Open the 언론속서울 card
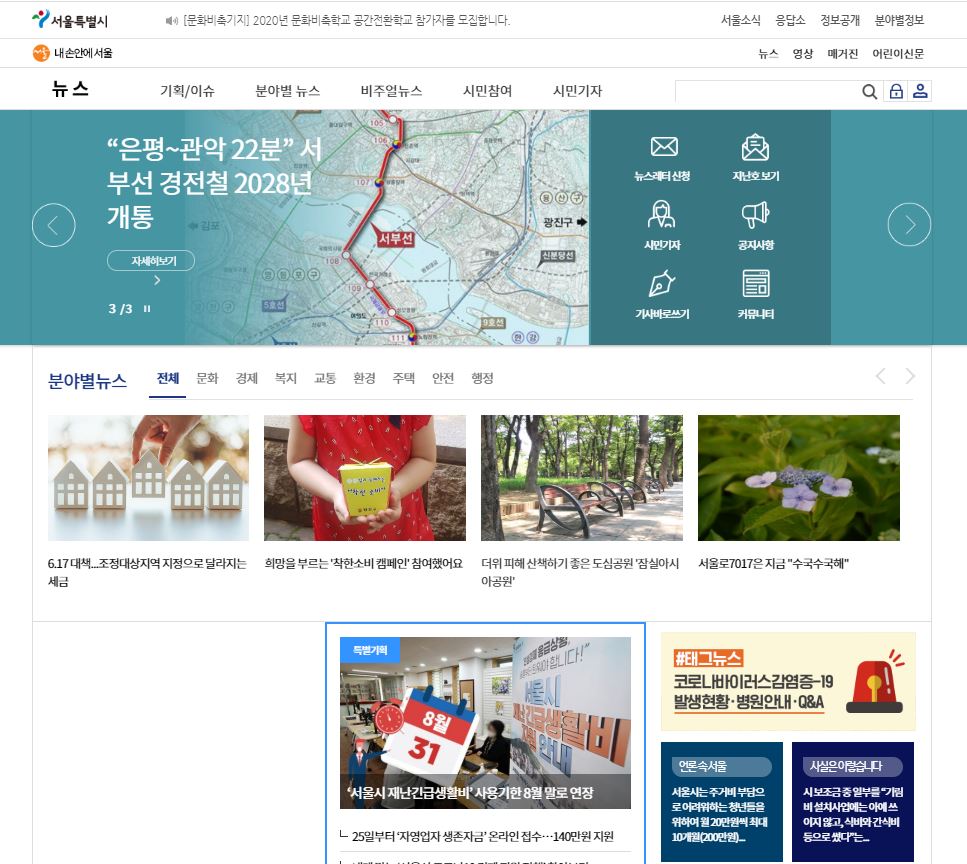 [722, 802]
